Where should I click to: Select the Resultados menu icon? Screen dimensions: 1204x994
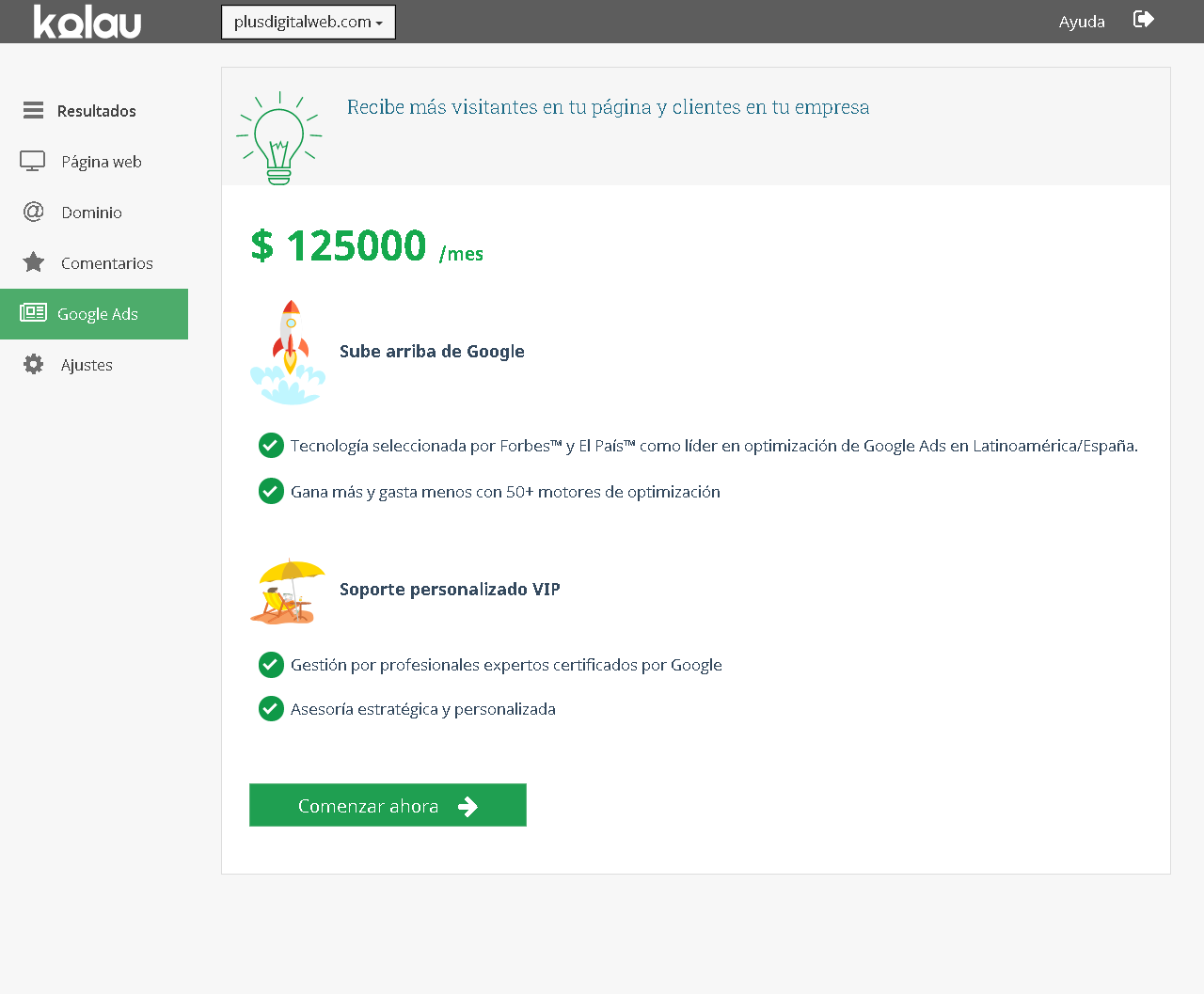(33, 110)
